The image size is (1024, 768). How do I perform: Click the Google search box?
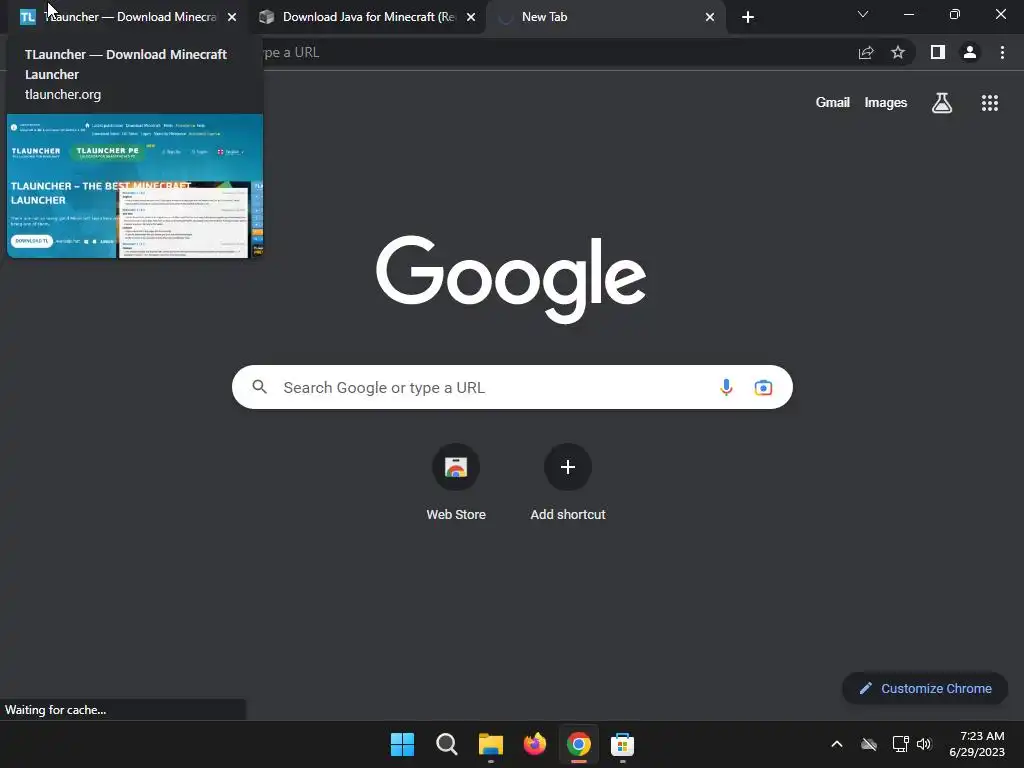click(x=512, y=387)
